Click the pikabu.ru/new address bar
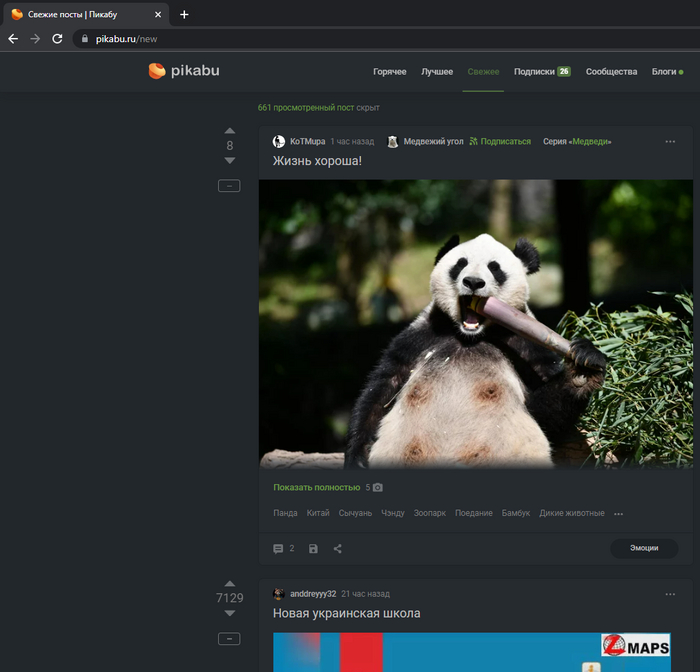700x672 pixels. click(386, 39)
